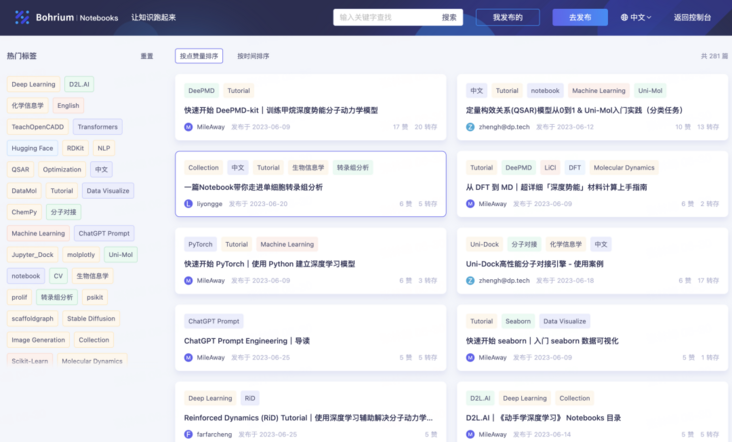Select the Data Visualize sidebar tag

[x=108, y=191]
